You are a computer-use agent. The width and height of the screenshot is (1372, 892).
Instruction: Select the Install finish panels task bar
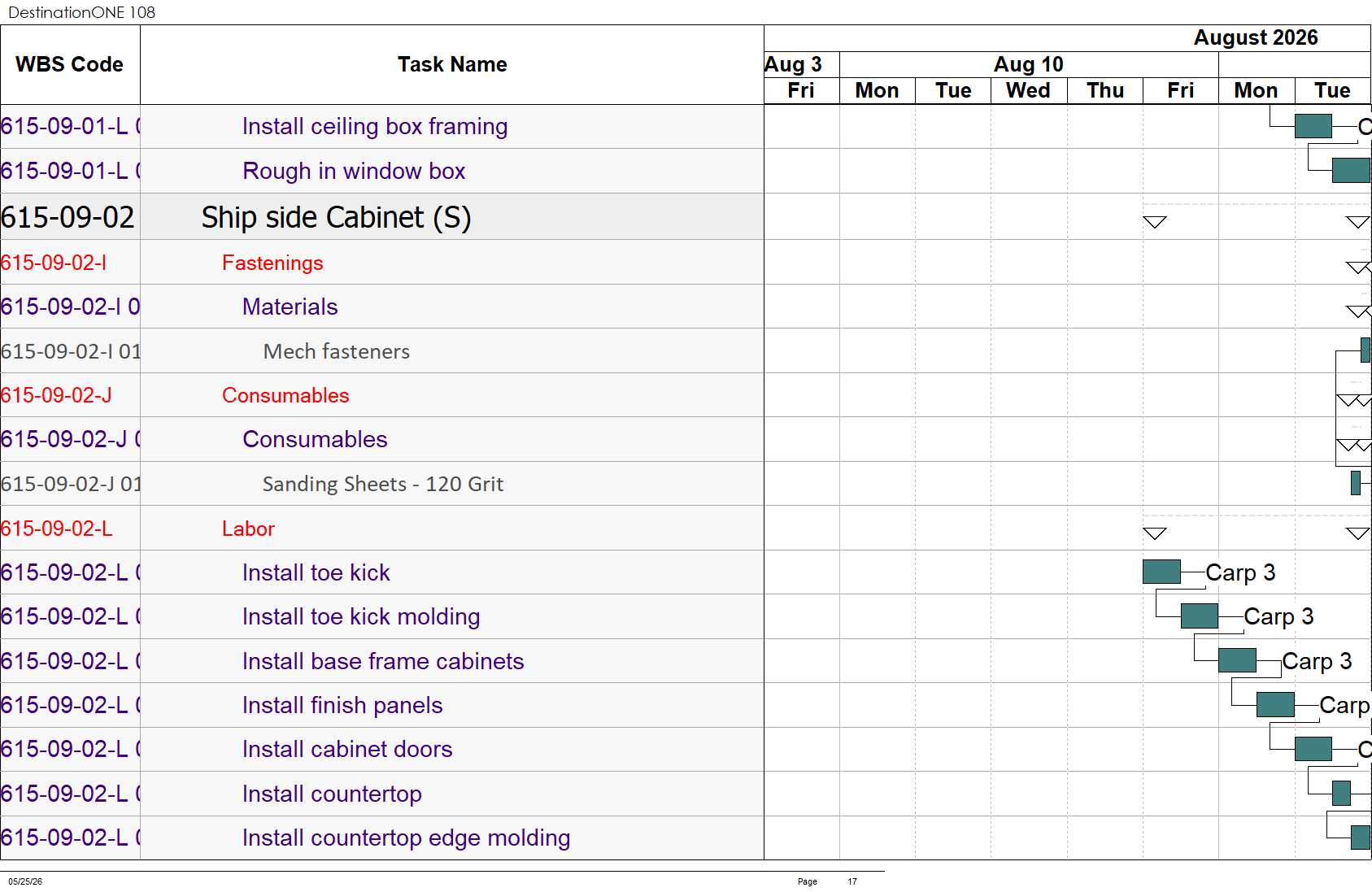(x=1275, y=704)
